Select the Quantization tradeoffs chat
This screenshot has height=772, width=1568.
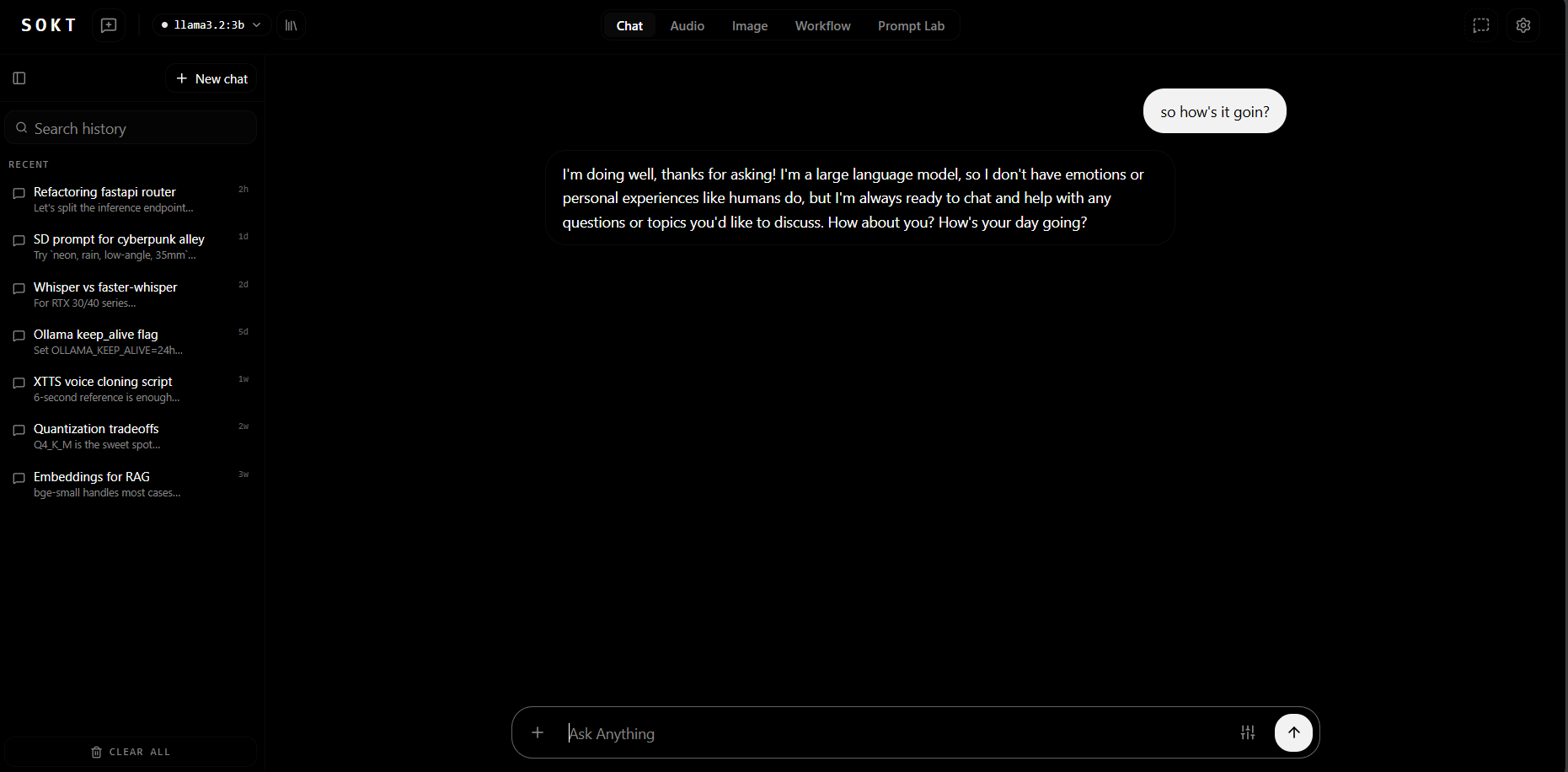131,437
